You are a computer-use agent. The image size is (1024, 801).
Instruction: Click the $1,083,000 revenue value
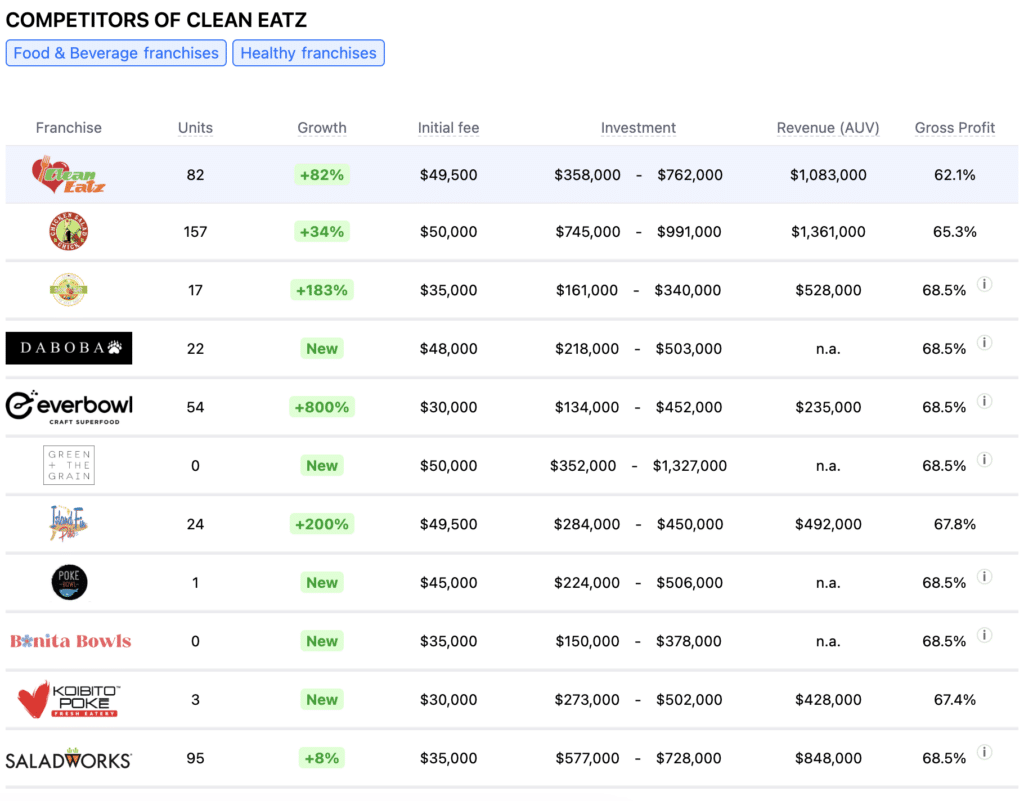[828, 175]
